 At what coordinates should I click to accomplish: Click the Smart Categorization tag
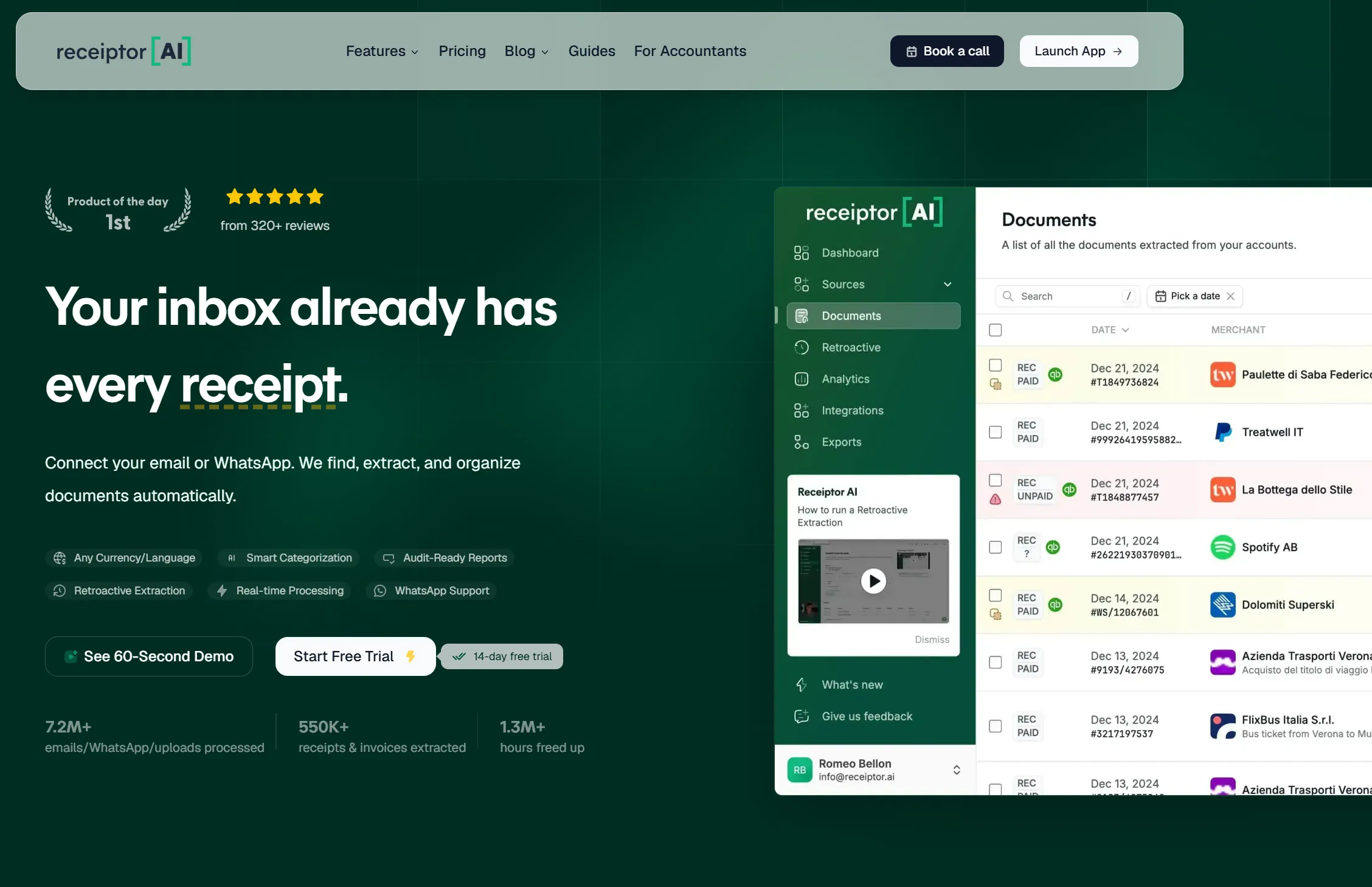click(x=288, y=558)
